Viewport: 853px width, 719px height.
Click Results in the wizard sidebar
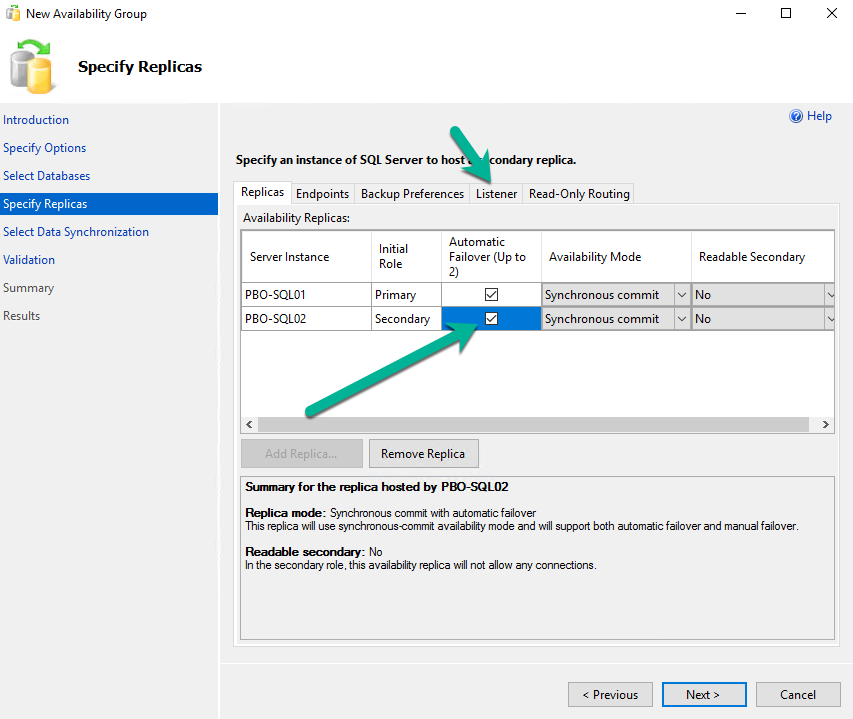click(x=21, y=315)
